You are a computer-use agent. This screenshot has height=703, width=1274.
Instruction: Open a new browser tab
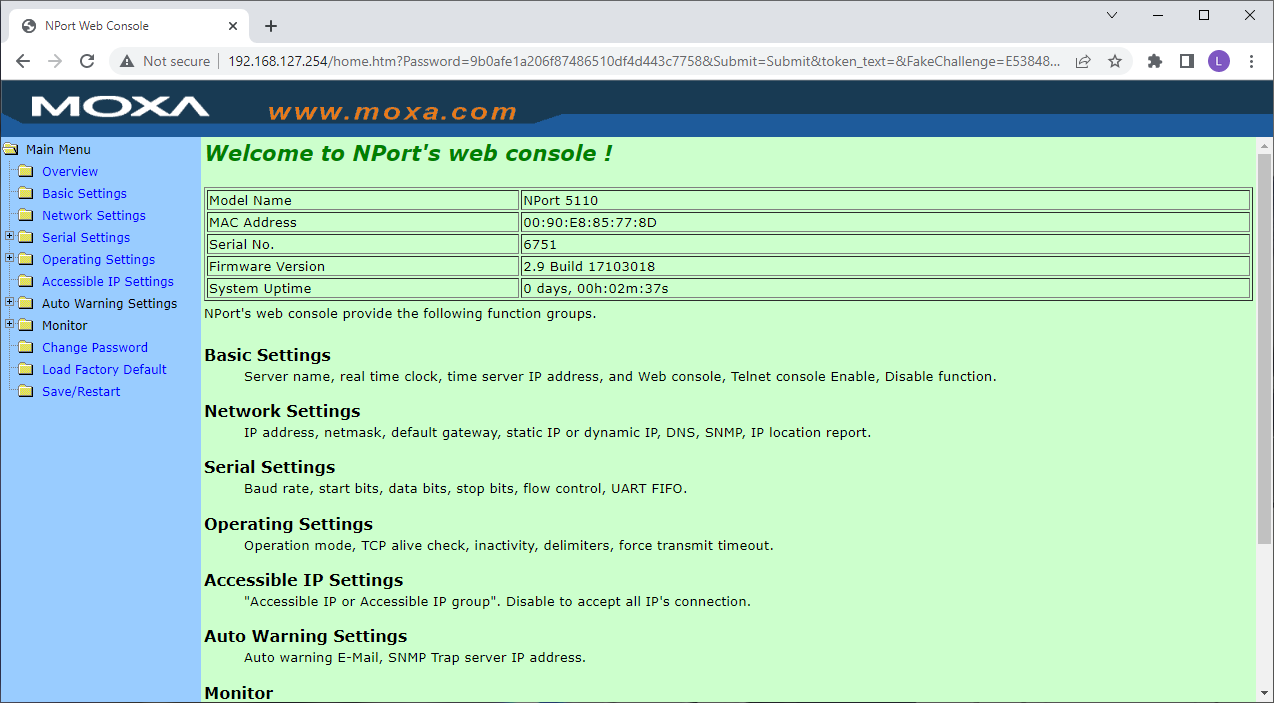pos(271,26)
